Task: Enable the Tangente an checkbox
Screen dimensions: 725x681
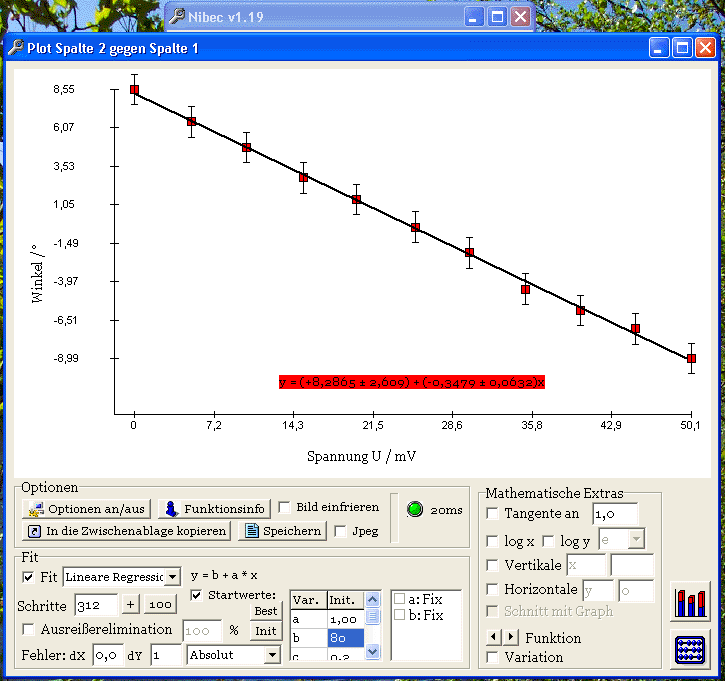Action: (x=492, y=514)
